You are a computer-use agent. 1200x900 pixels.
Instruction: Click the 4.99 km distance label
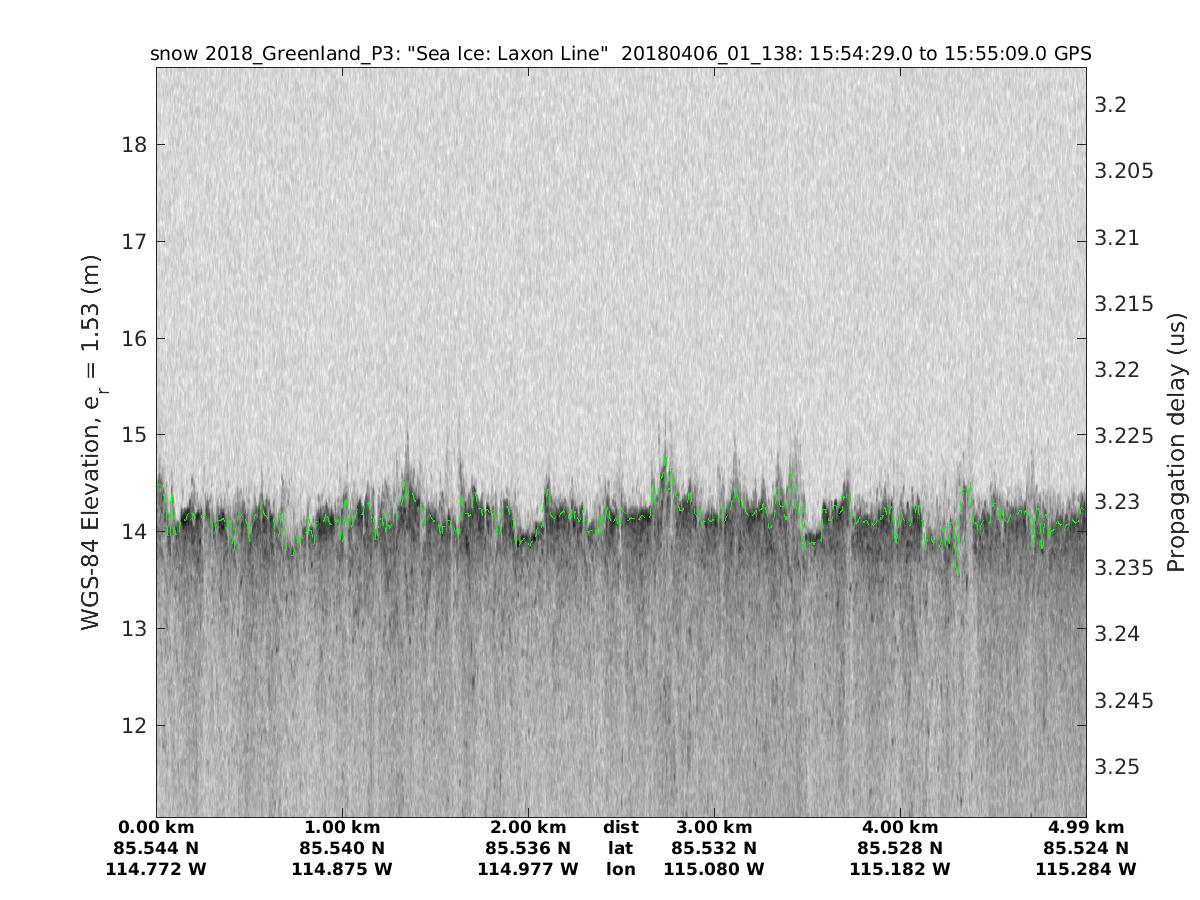click(1086, 828)
